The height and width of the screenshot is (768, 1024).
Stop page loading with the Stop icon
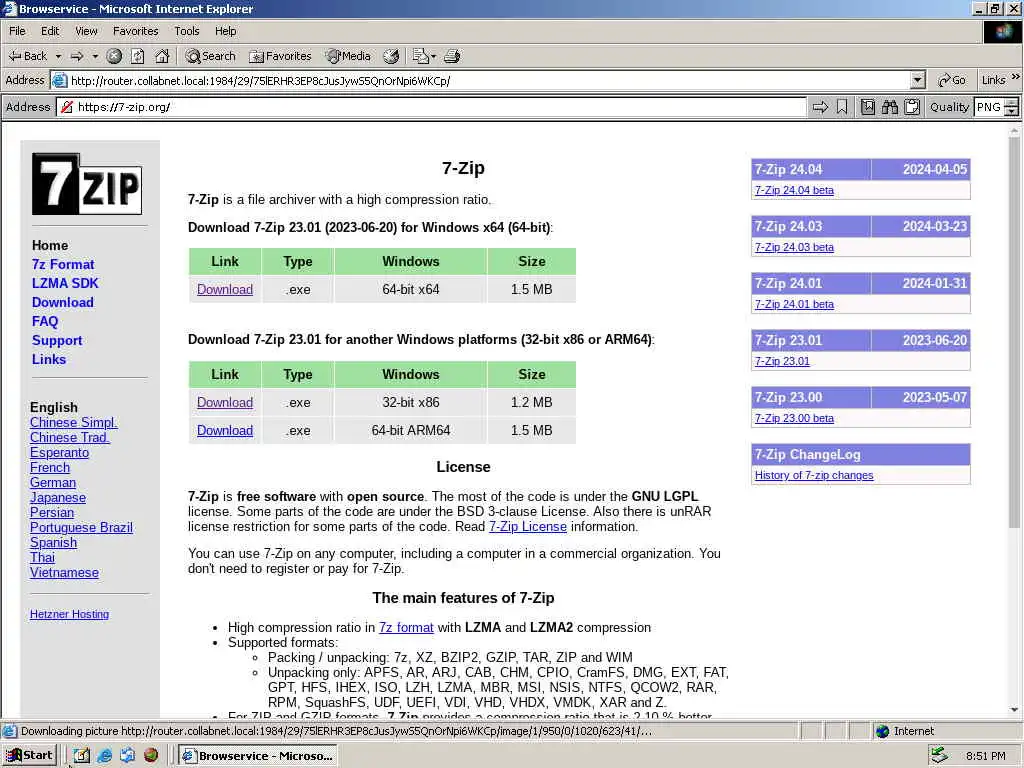pos(114,56)
